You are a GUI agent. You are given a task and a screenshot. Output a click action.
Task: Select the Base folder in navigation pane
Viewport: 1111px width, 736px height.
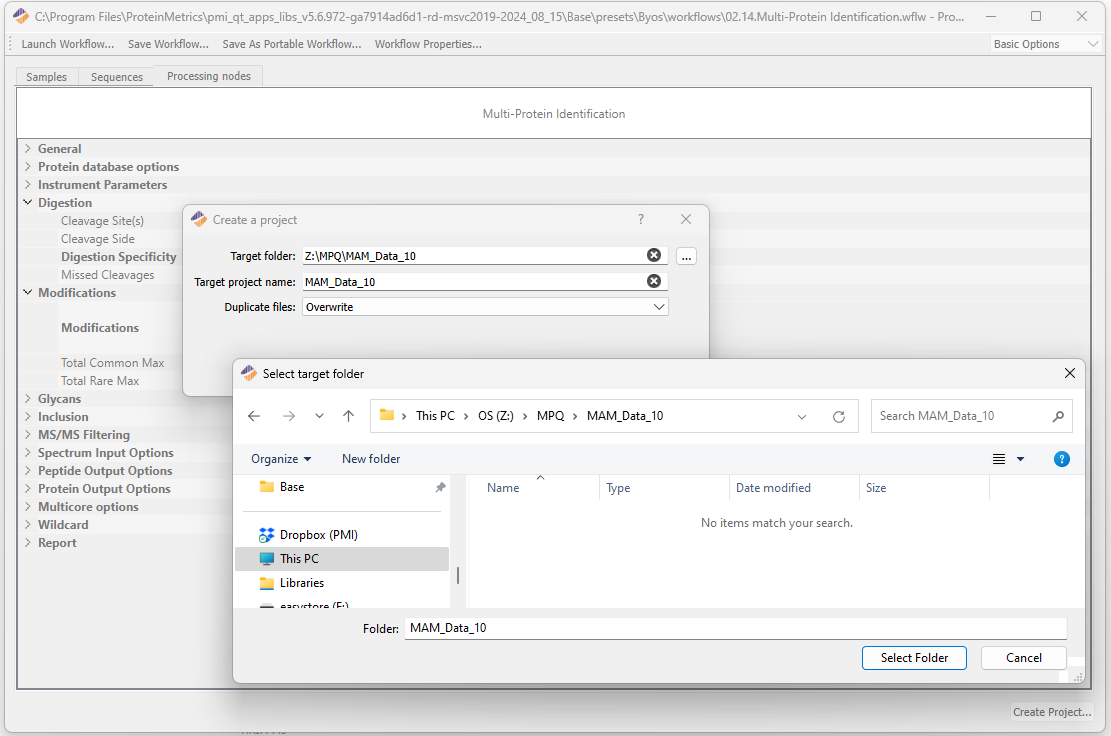pos(291,487)
